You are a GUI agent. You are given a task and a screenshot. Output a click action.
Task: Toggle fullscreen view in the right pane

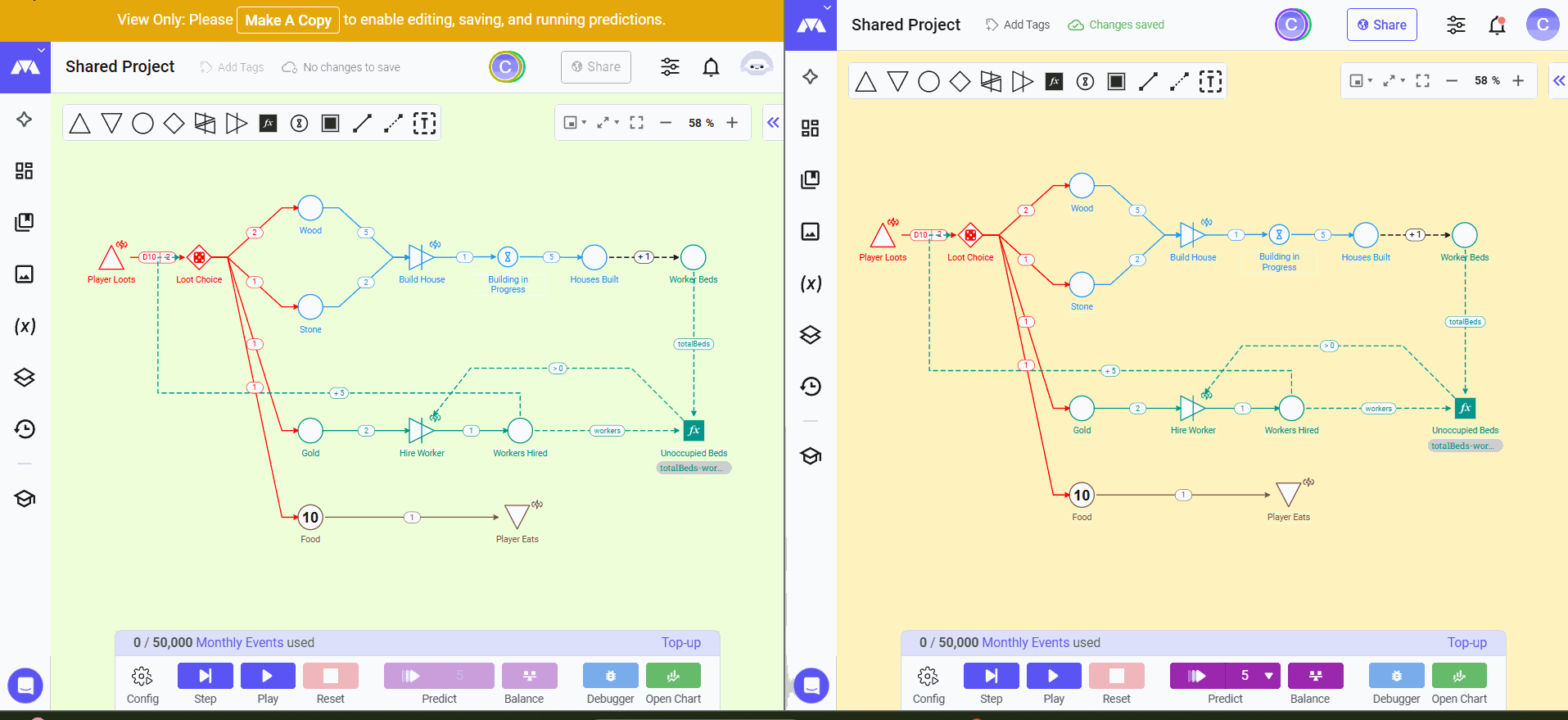pos(1422,81)
